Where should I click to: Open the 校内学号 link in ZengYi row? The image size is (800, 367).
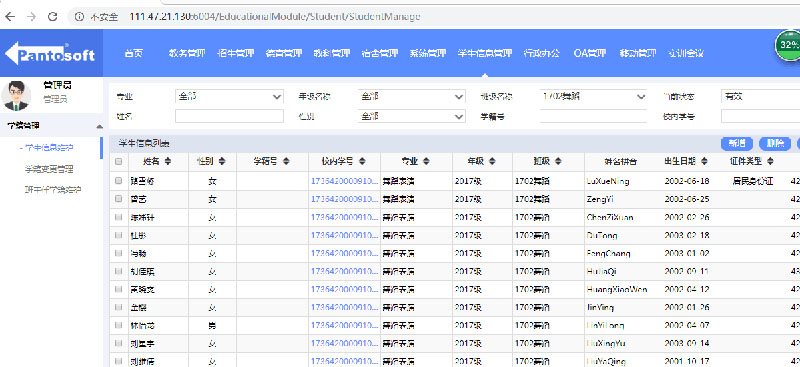pos(344,199)
